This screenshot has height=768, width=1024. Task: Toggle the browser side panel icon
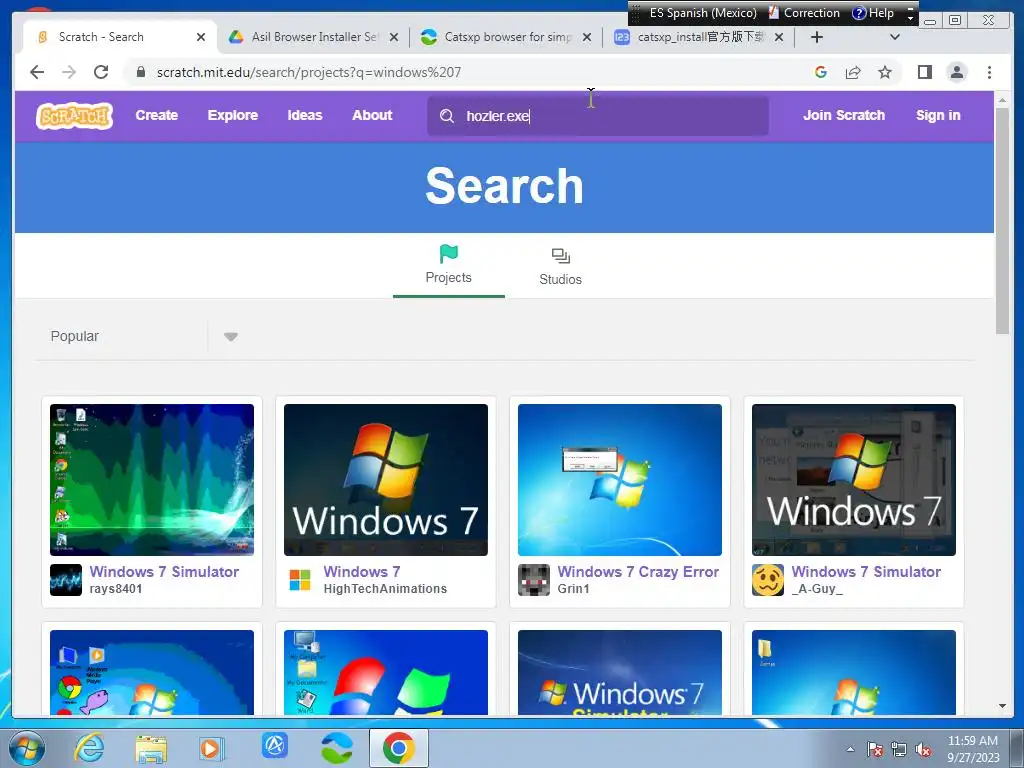925,72
